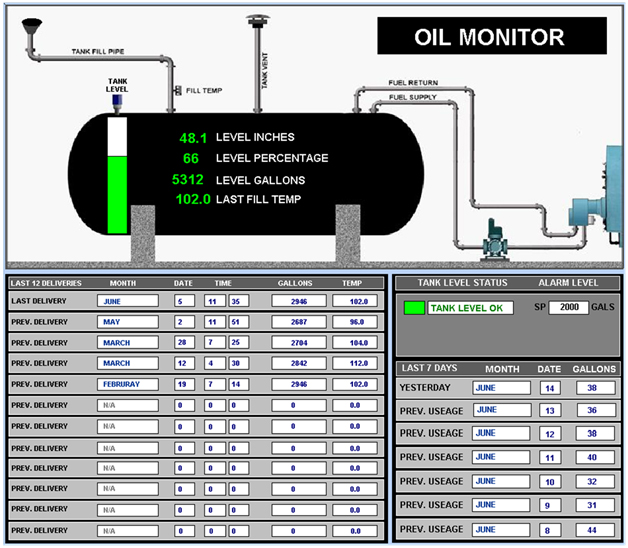628x548 pixels.
Task: Select the tank level sensor icon
Action: (117, 103)
